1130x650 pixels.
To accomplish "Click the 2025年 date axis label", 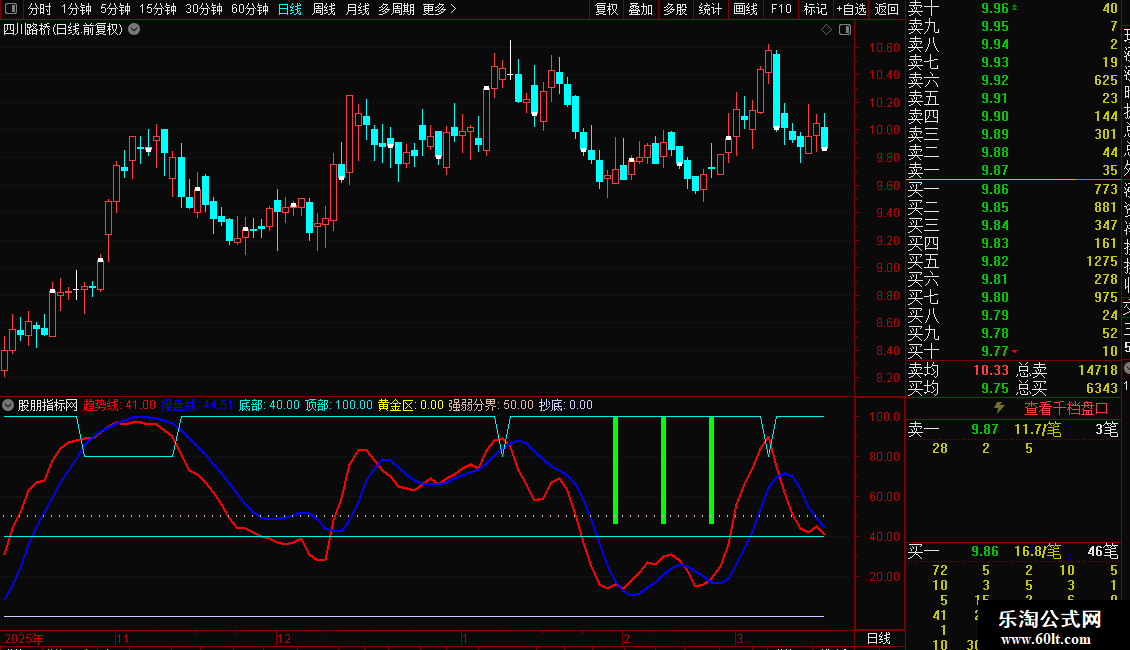I will pyautogui.click(x=24, y=638).
